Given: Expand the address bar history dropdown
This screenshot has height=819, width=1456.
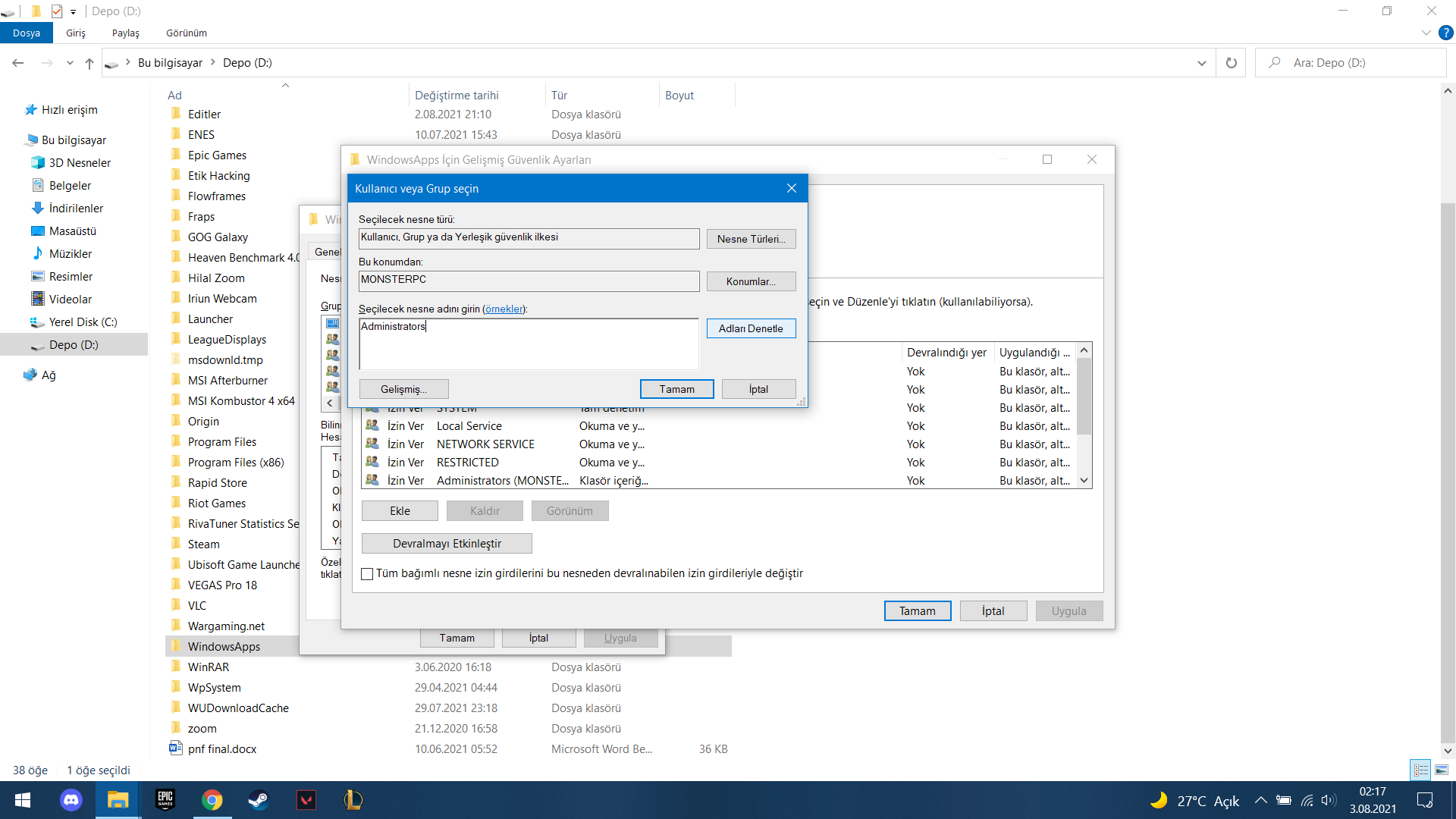Looking at the screenshot, I should [1201, 63].
